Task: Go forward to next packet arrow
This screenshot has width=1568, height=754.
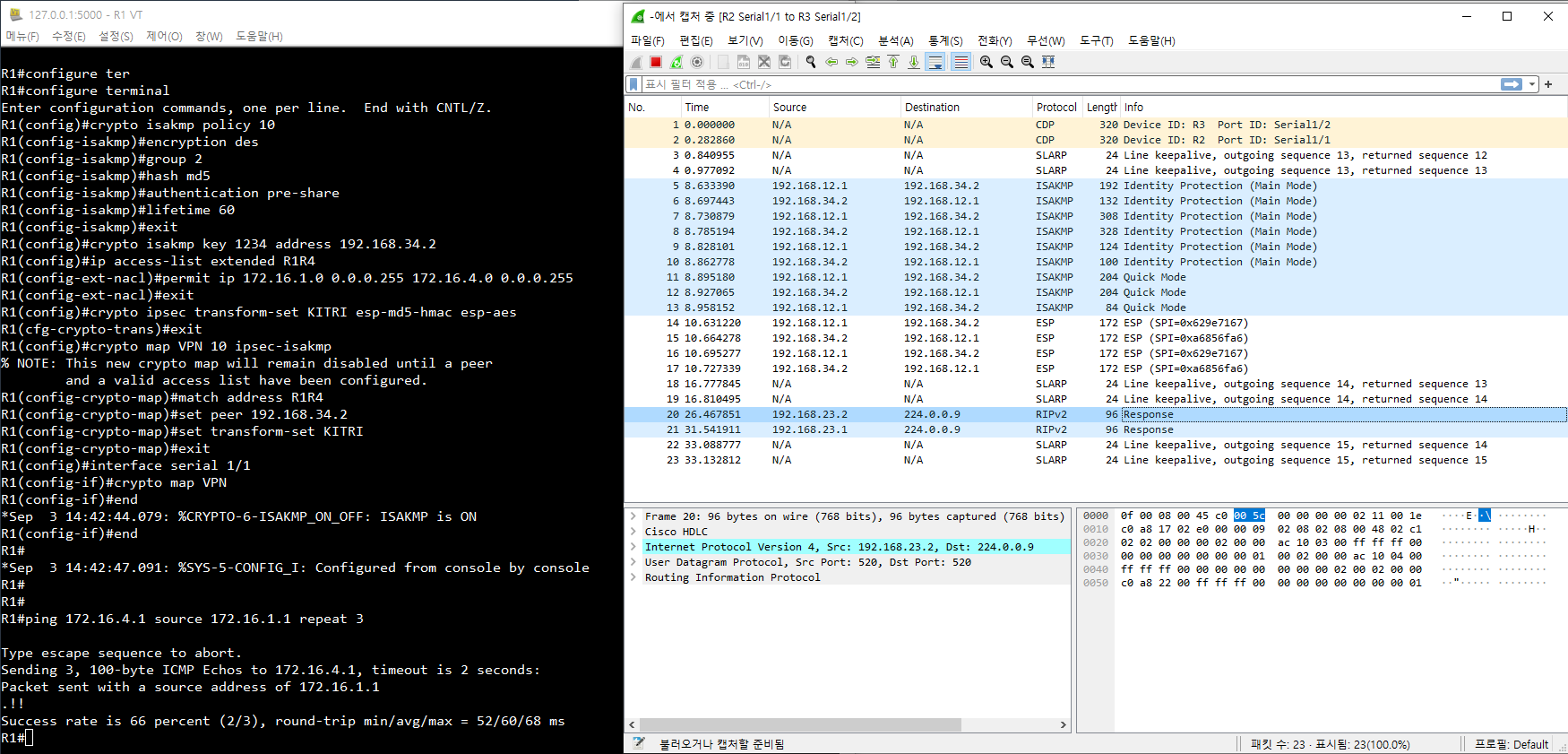Action: 852,62
